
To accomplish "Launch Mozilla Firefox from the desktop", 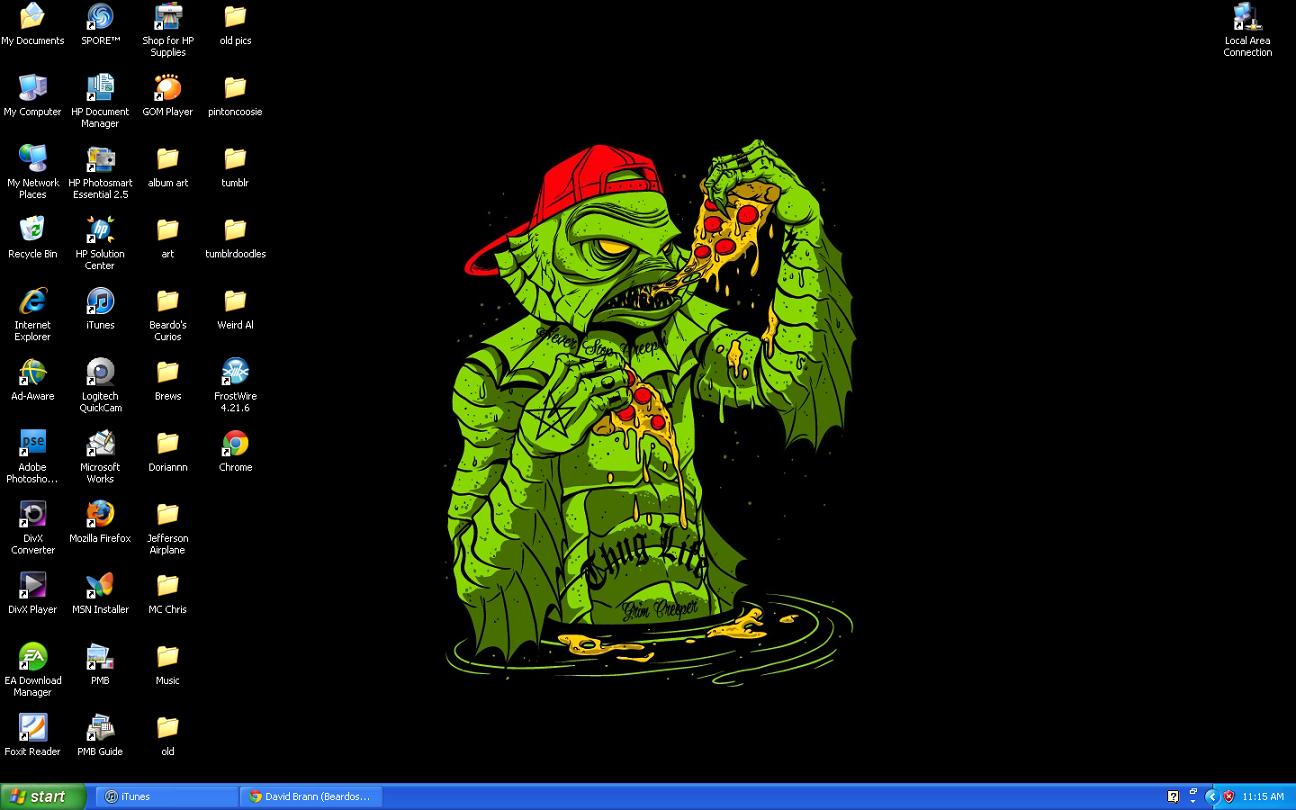I will (100, 515).
